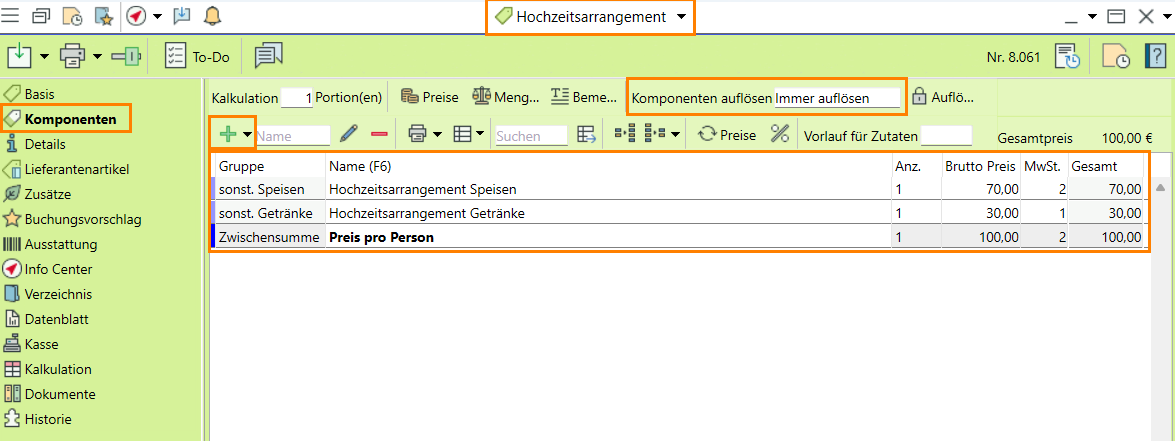Viewport: 1175px width, 441px height.
Task: Open the Hochzeitsarrangement title dropdown
Action: pyautogui.click(x=680, y=17)
